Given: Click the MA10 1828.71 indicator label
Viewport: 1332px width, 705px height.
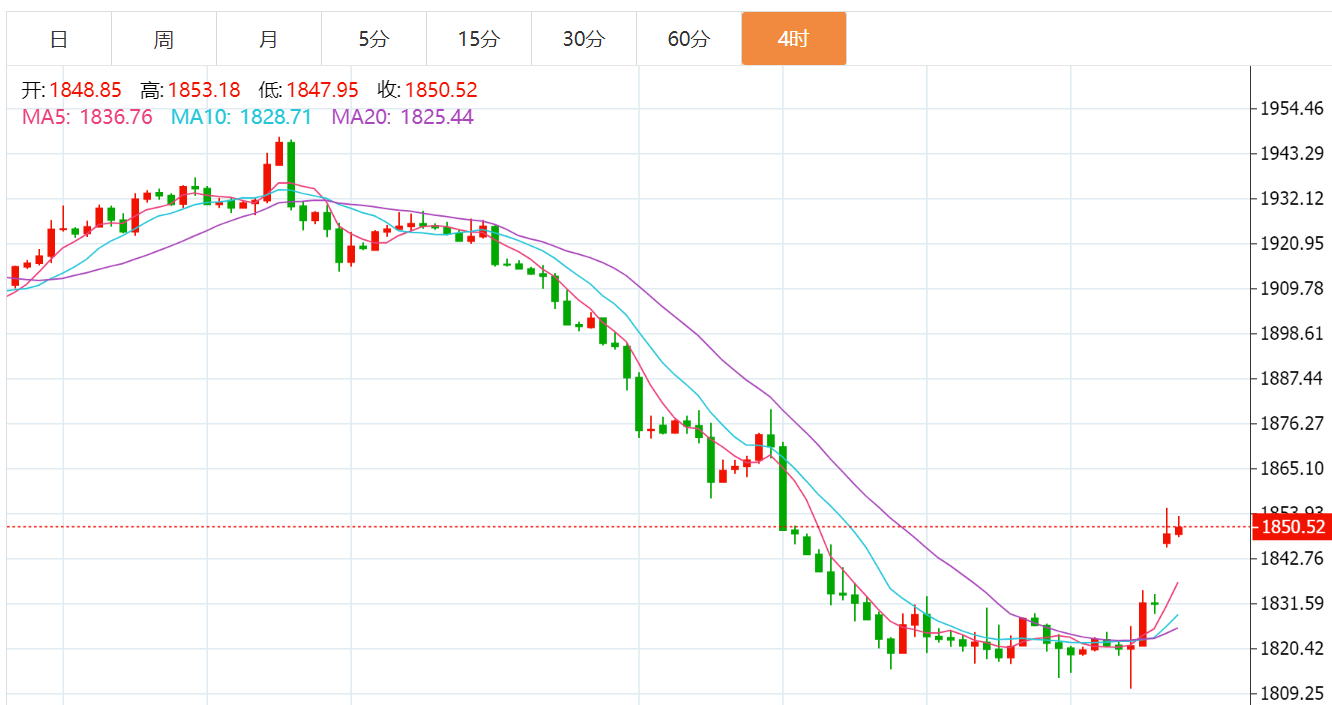Looking at the screenshot, I should point(241,117).
